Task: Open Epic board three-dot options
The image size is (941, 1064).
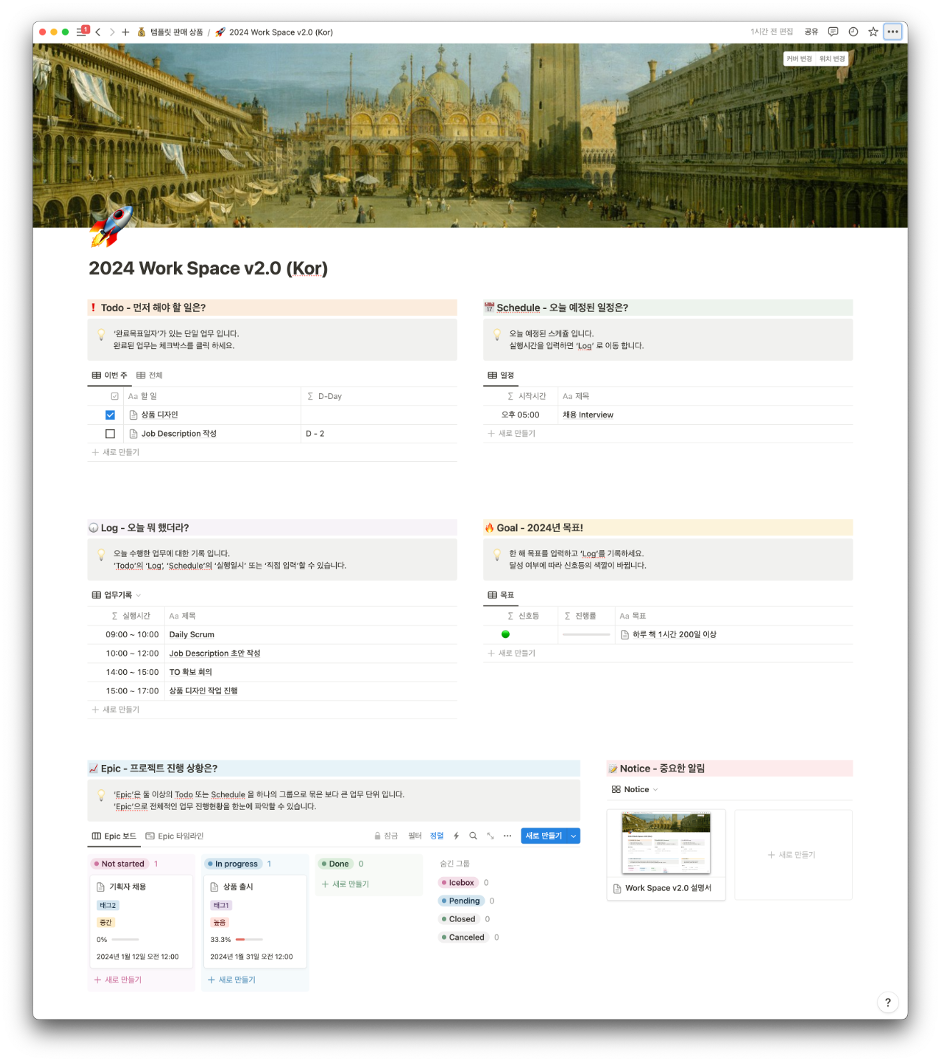Action: 507,836
